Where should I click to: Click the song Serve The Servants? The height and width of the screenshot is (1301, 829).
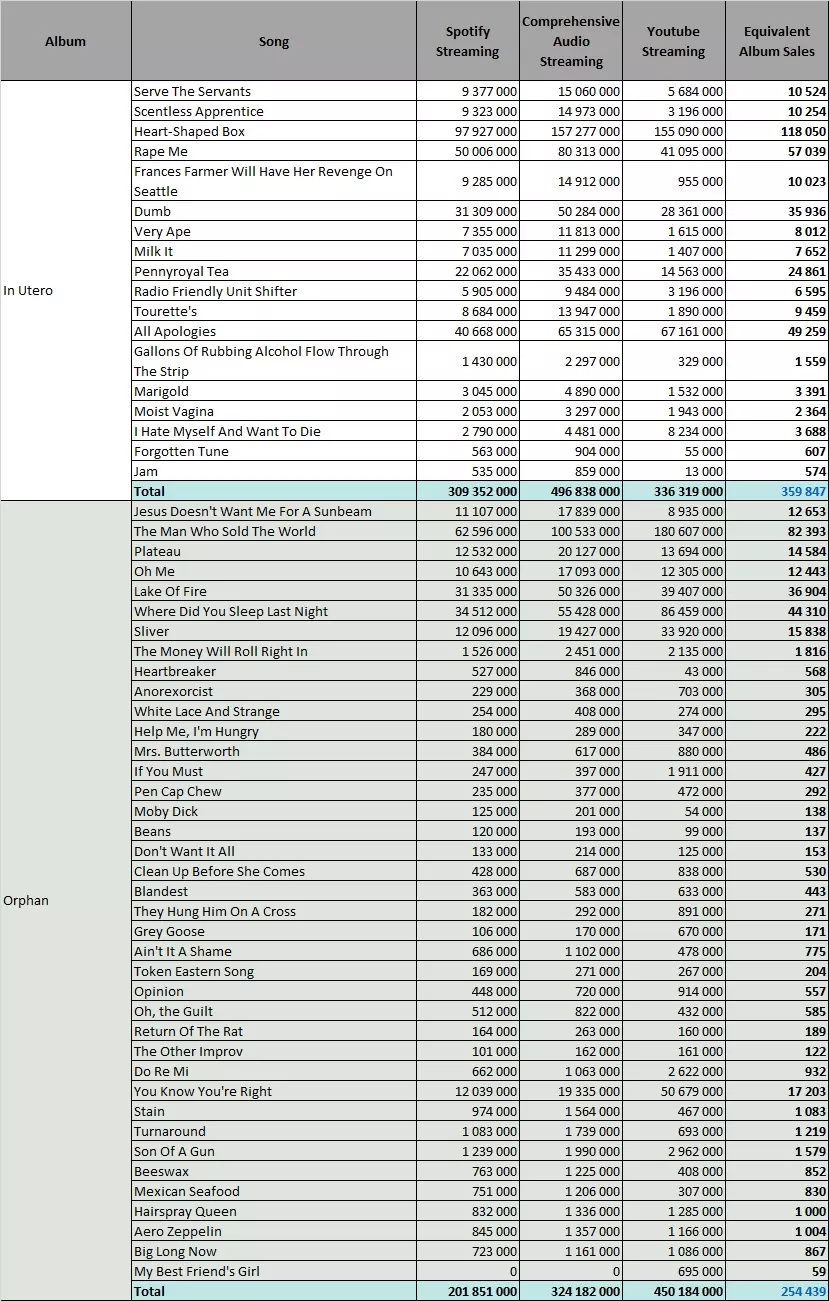click(x=274, y=91)
